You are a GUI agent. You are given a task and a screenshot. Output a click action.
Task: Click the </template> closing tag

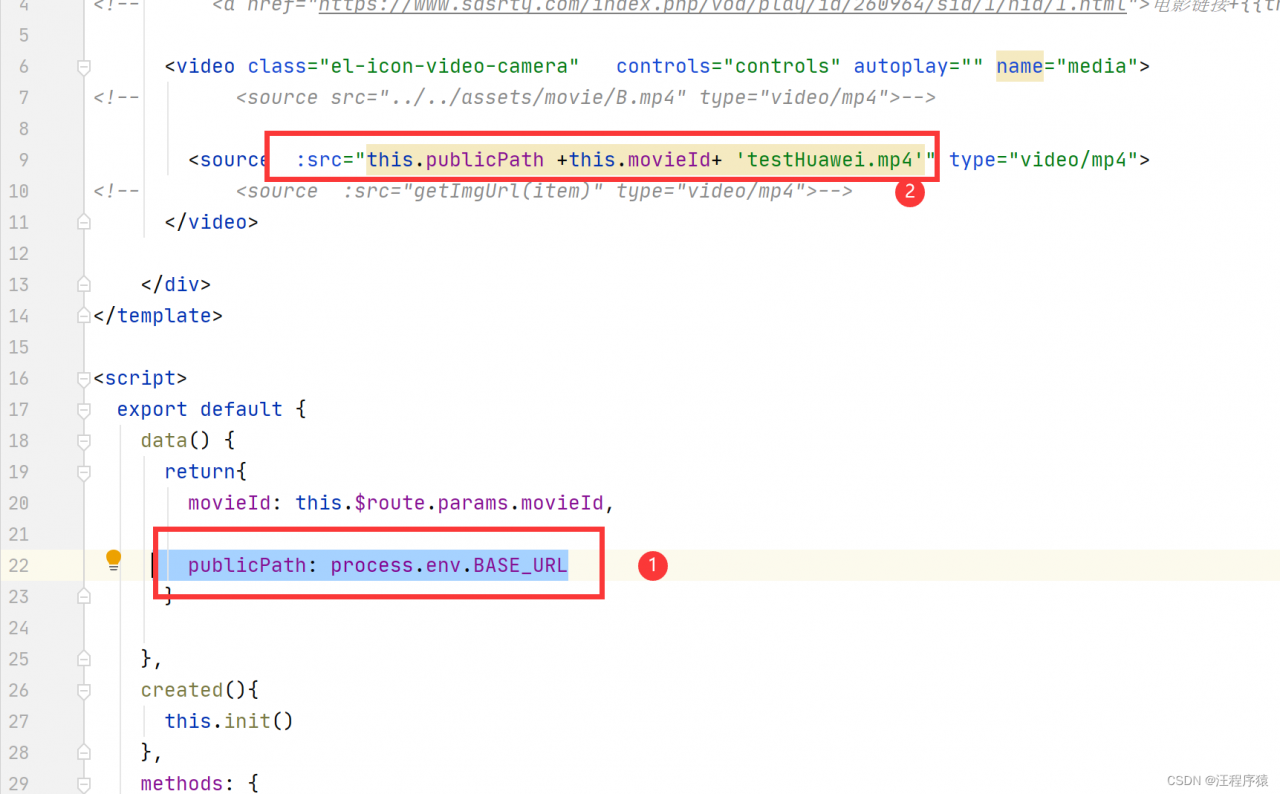coord(158,316)
